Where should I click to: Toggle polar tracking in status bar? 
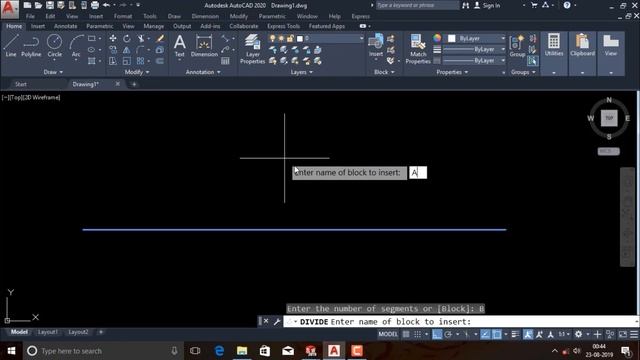pyautogui.click(x=448, y=334)
